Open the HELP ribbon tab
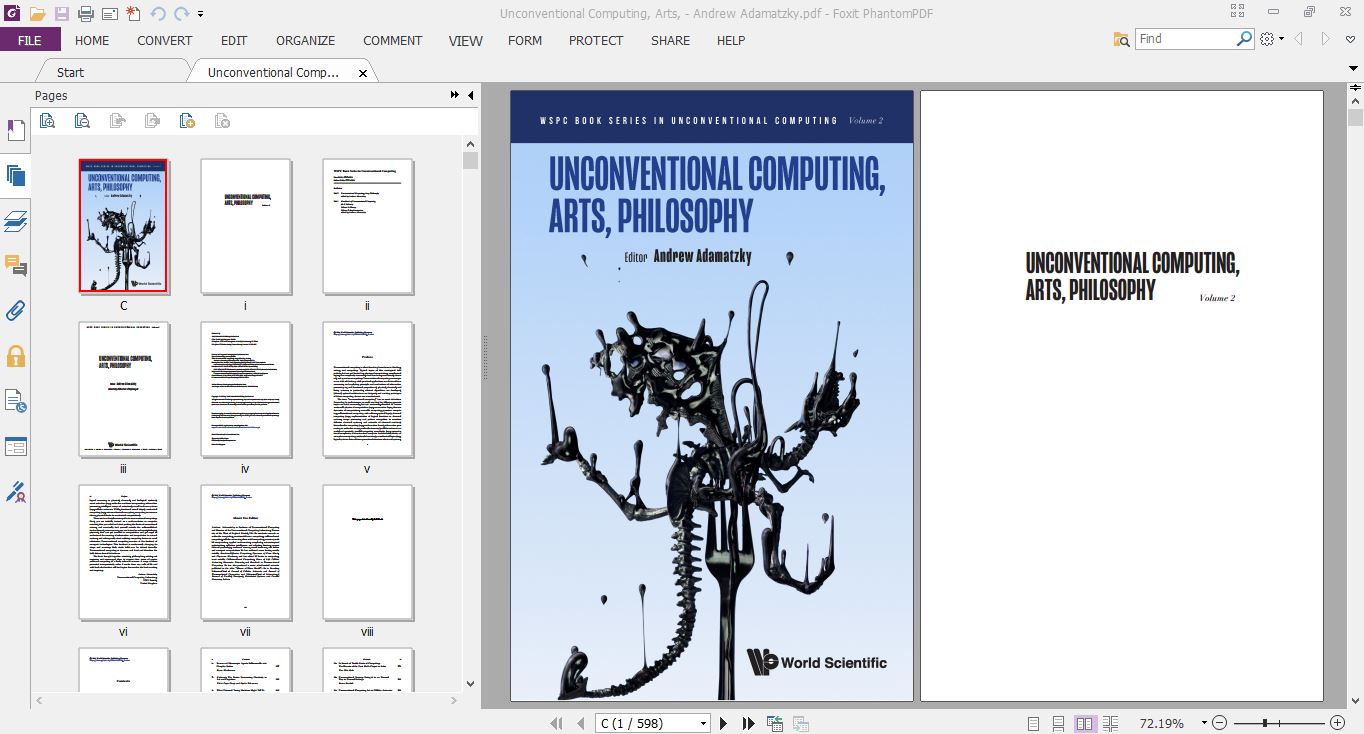Viewport: 1364px width, 734px height. [731, 40]
